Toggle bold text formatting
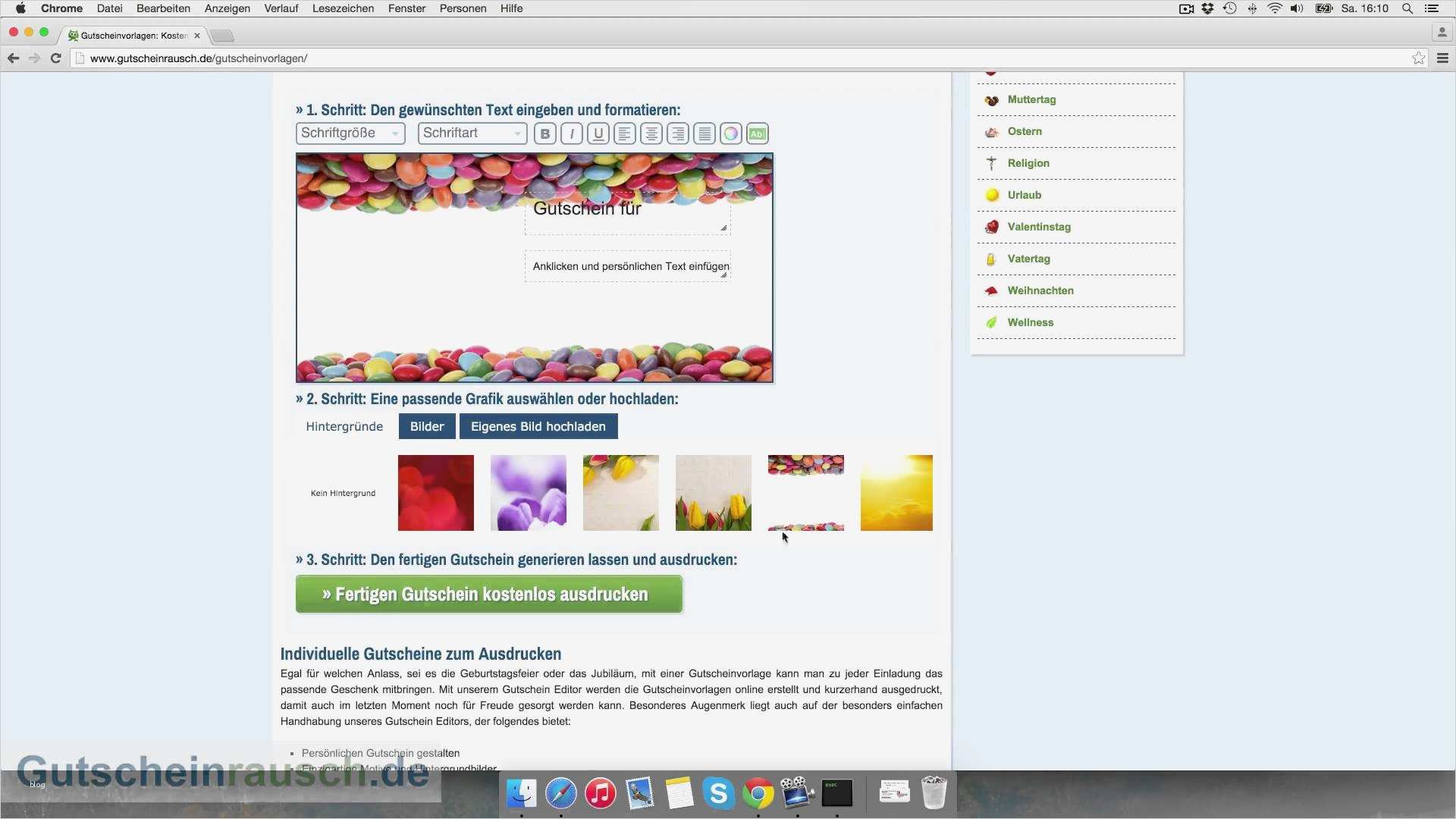1456x819 pixels. 544,134
